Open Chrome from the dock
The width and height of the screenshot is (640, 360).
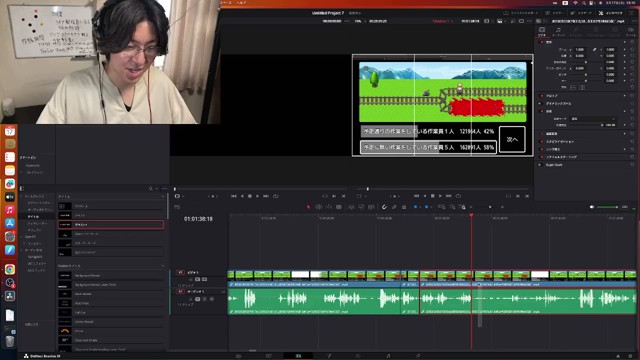(10, 269)
